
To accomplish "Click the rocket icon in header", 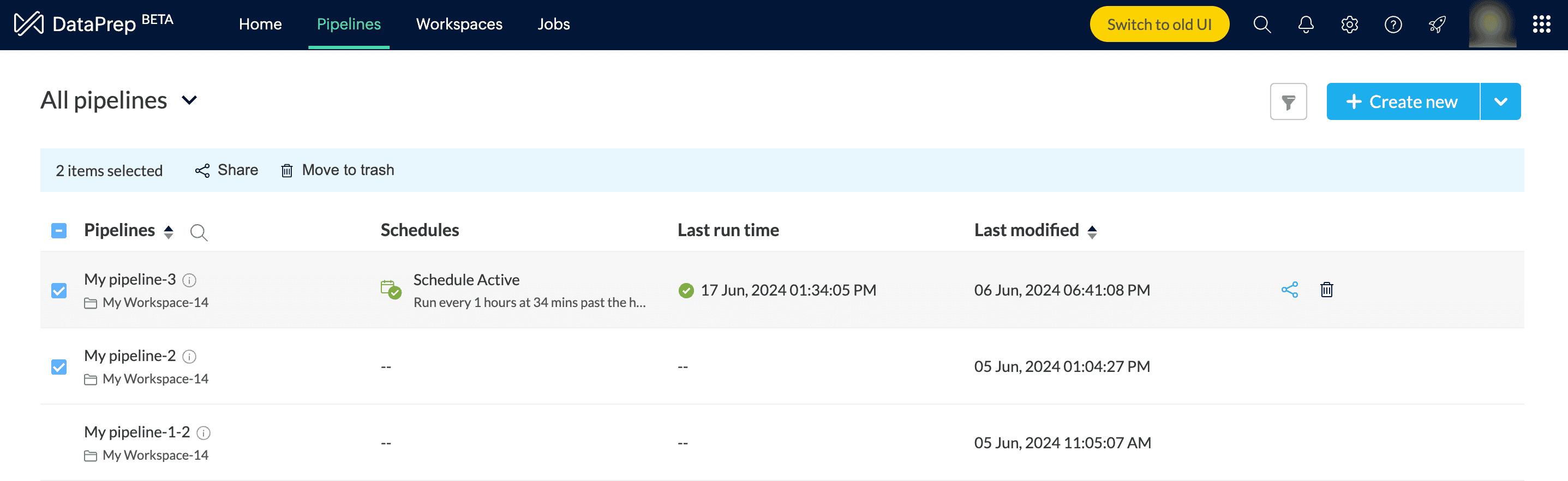I will coord(1437,25).
